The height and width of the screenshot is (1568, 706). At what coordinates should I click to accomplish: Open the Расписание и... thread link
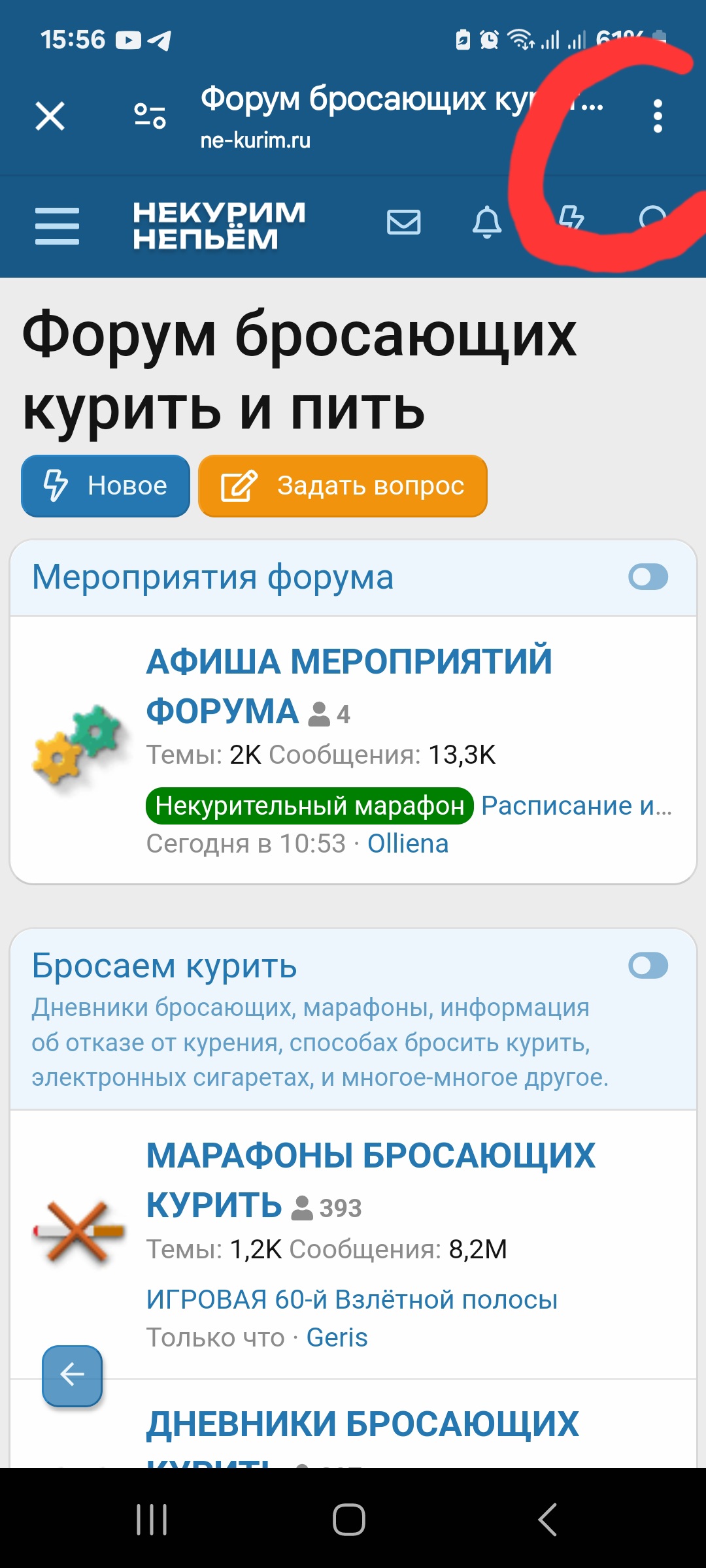coord(577,806)
